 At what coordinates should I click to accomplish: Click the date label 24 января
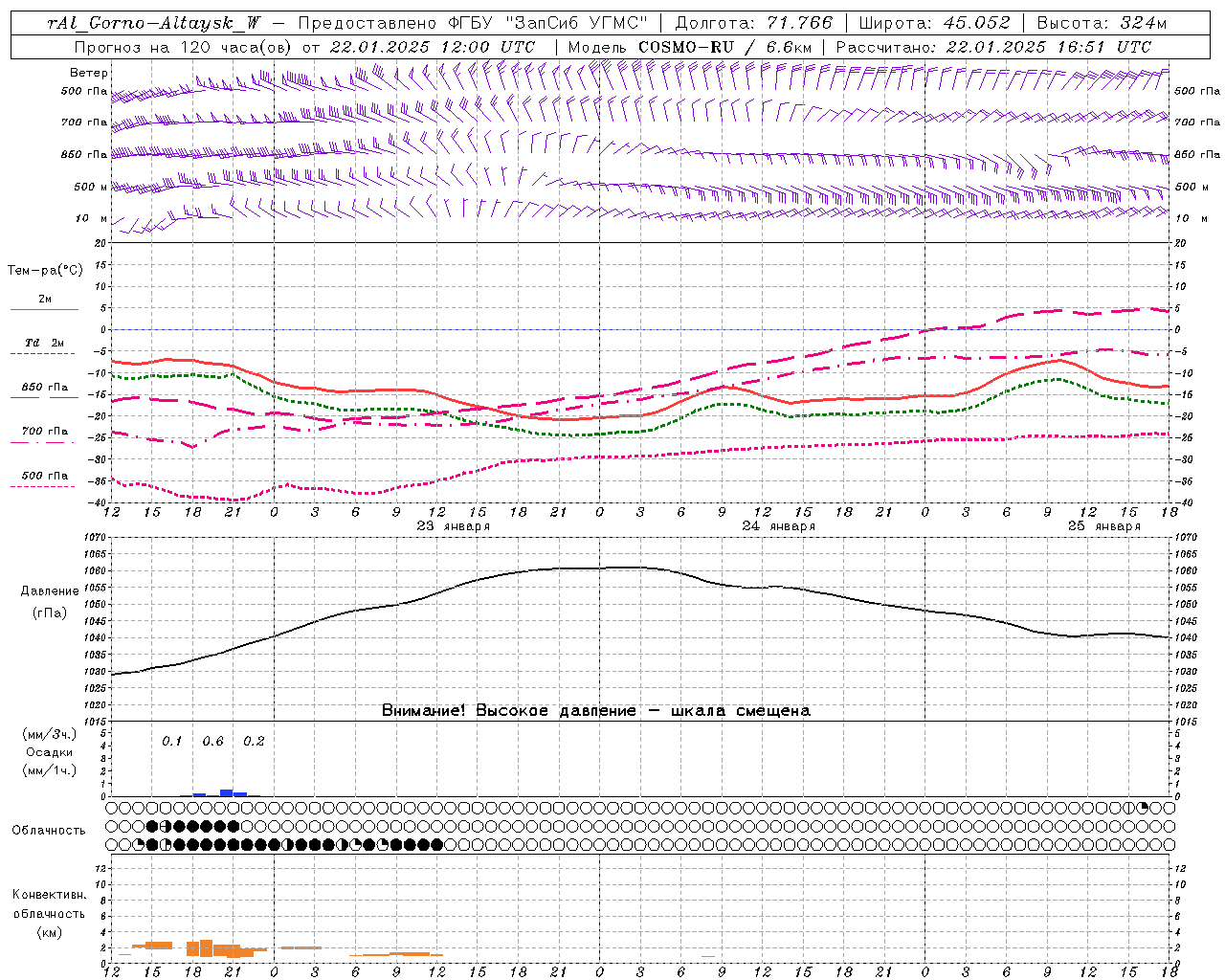click(778, 526)
